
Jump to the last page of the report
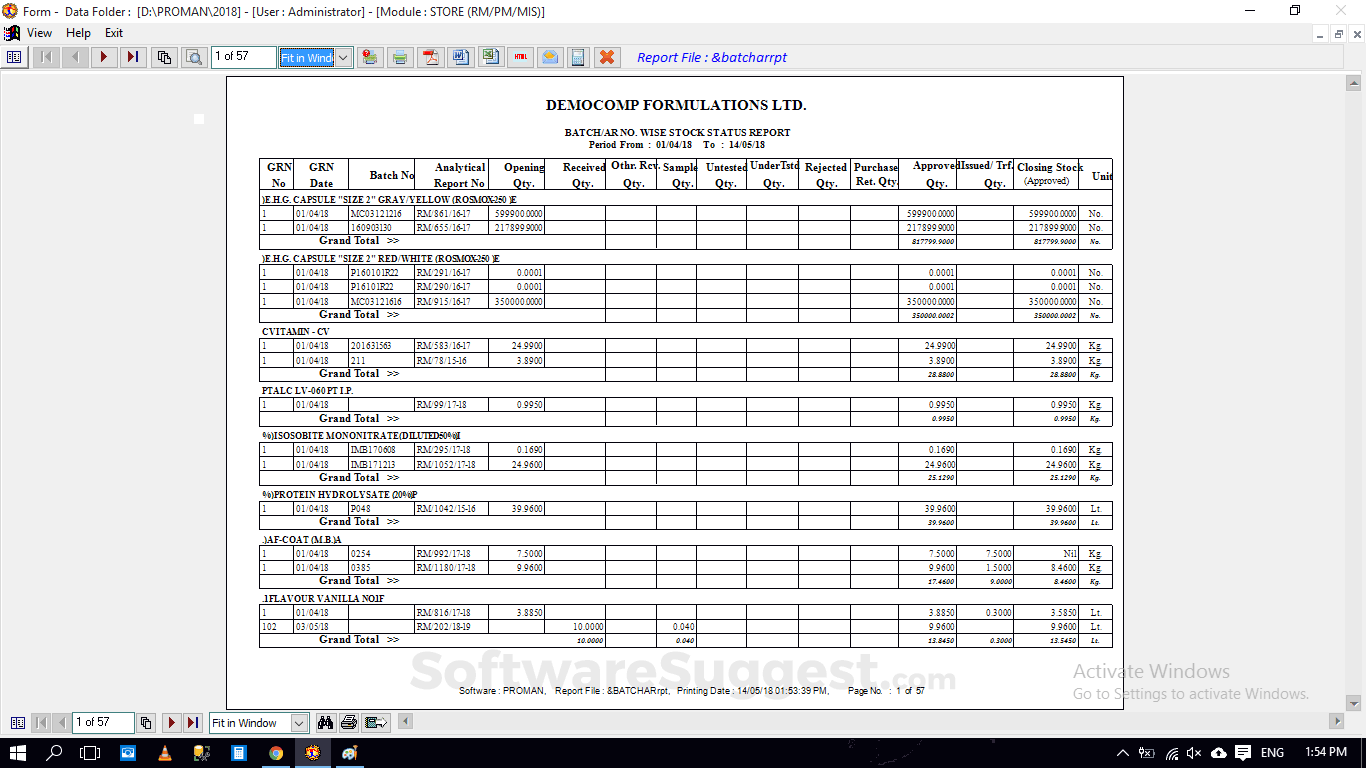click(x=131, y=57)
